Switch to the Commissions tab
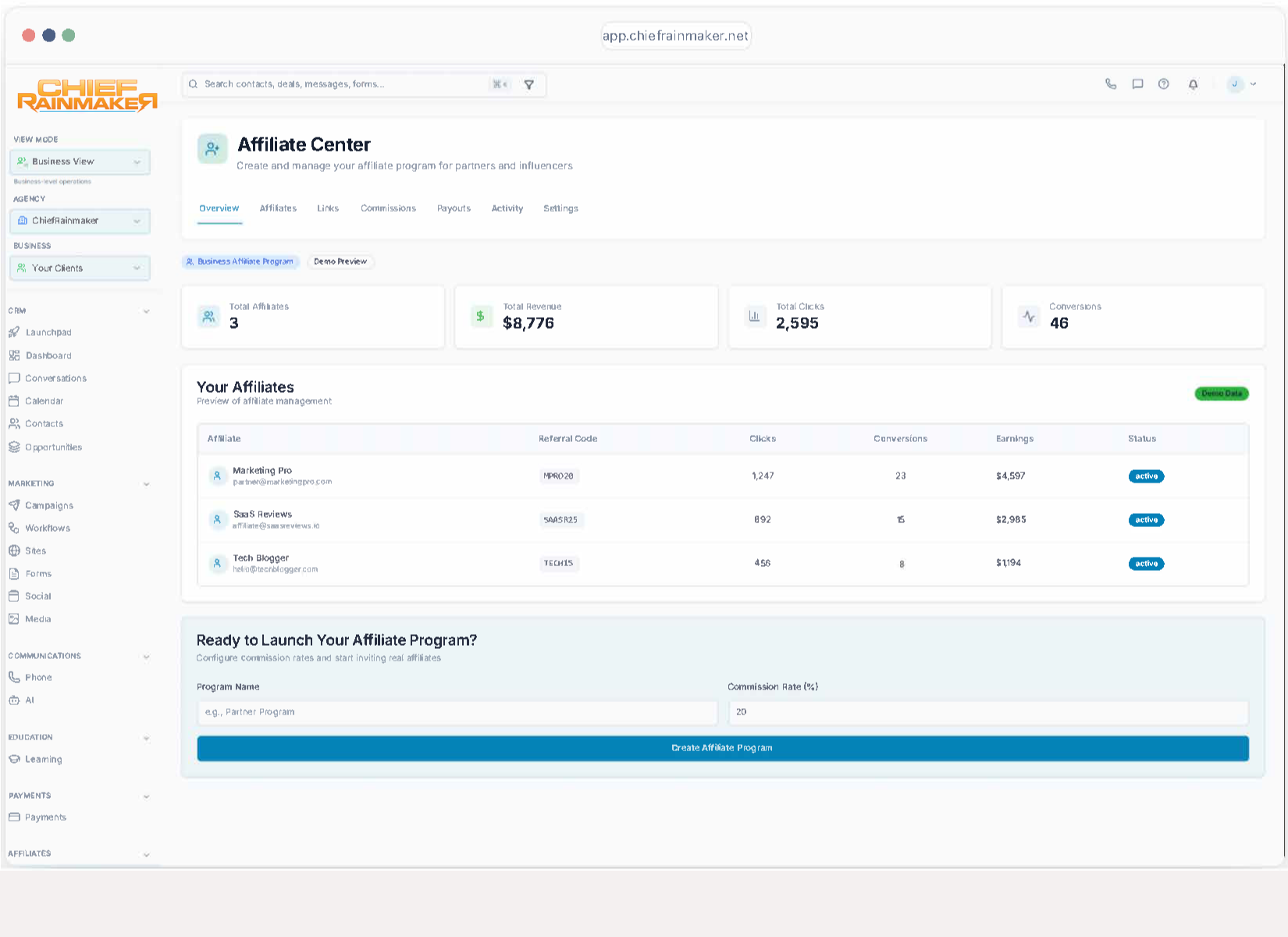The height and width of the screenshot is (937, 1288). click(x=388, y=208)
